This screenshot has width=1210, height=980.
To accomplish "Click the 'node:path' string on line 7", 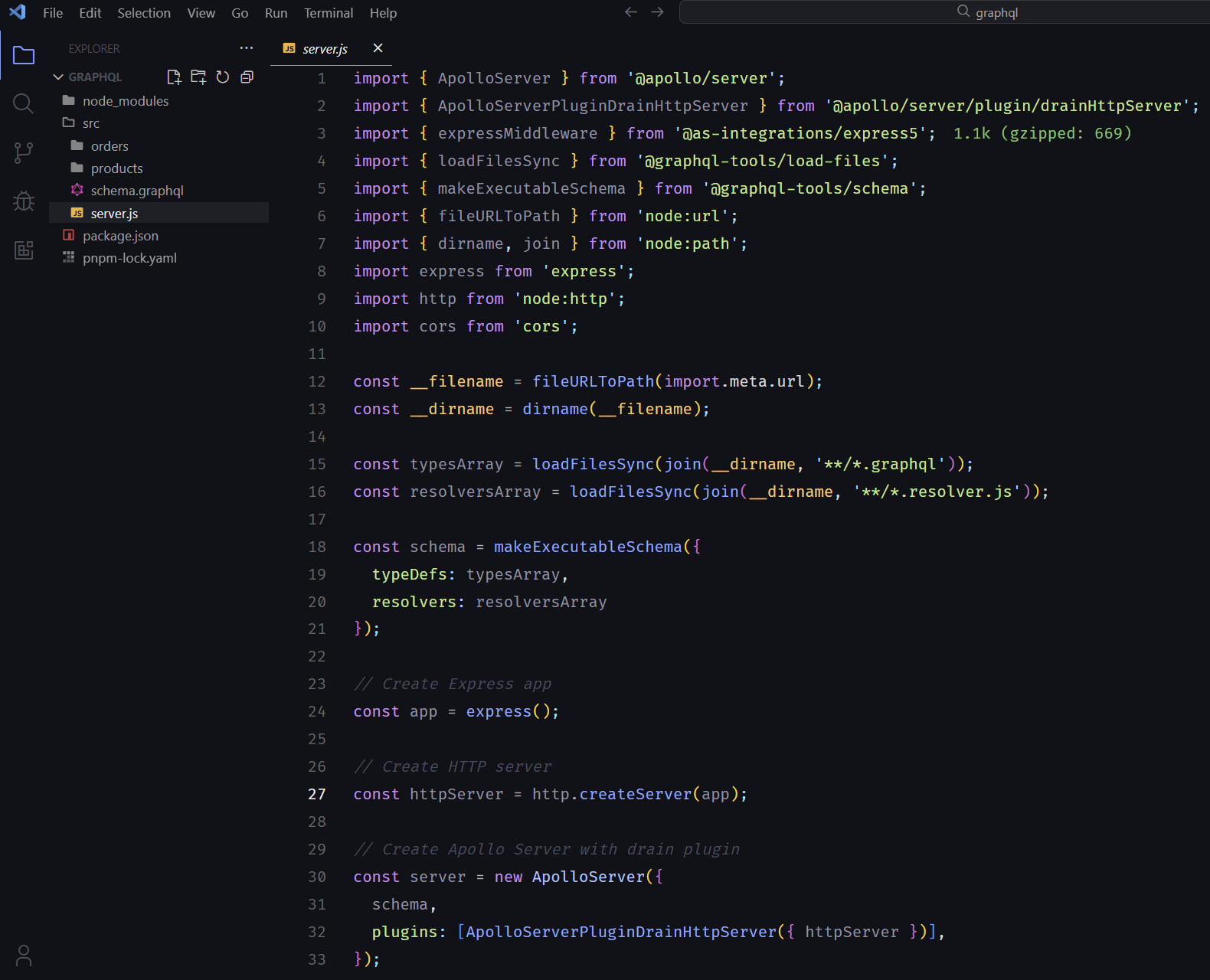I will [x=688, y=243].
